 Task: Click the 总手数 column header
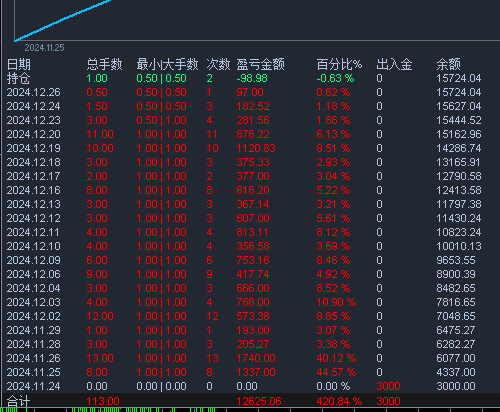click(x=104, y=64)
